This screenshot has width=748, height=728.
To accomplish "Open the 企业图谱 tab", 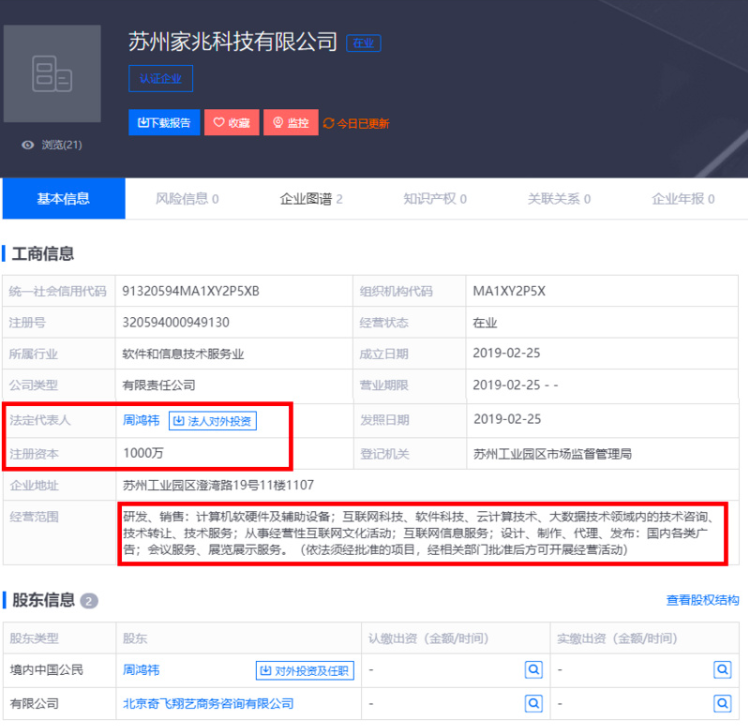I will (x=311, y=198).
